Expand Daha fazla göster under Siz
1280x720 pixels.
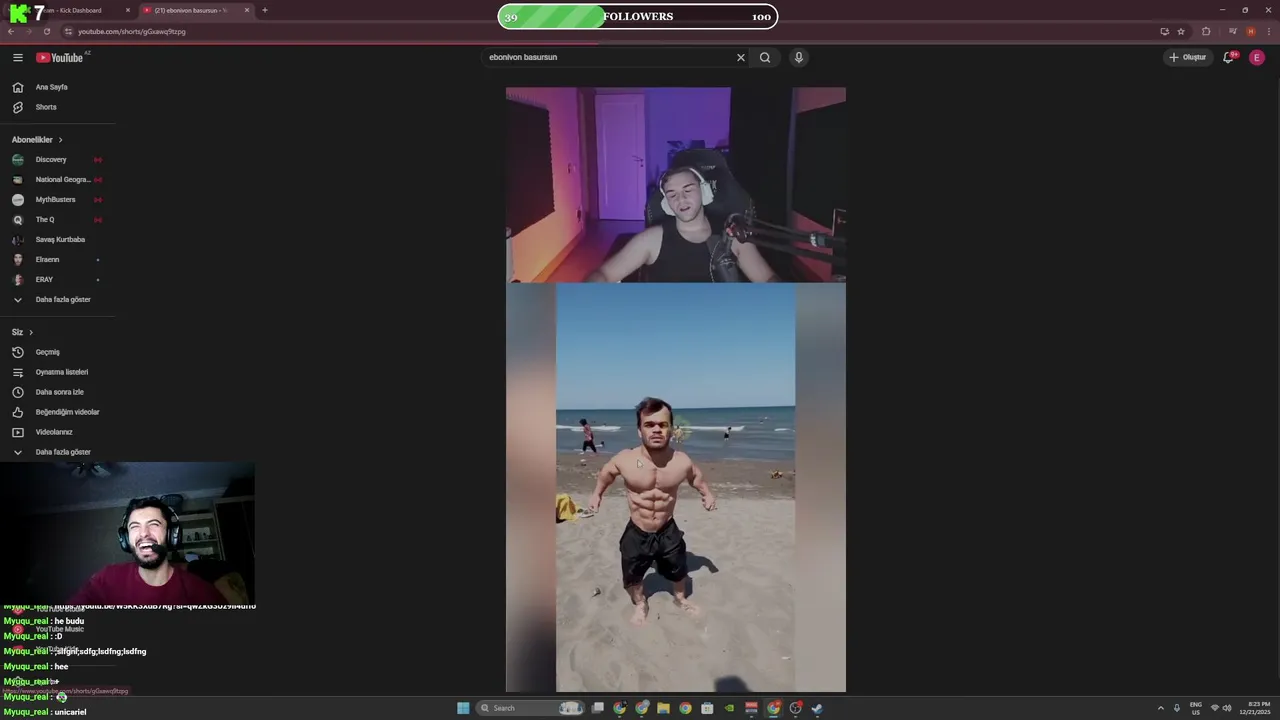[62, 452]
